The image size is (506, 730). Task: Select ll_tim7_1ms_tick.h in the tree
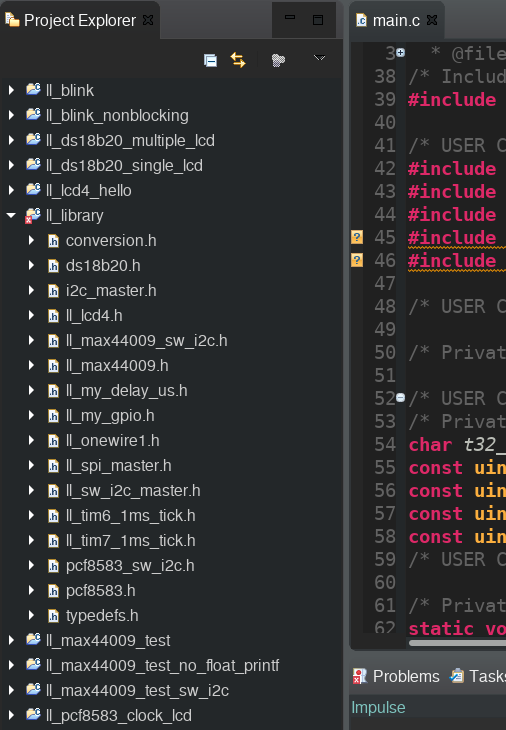[x=130, y=541]
